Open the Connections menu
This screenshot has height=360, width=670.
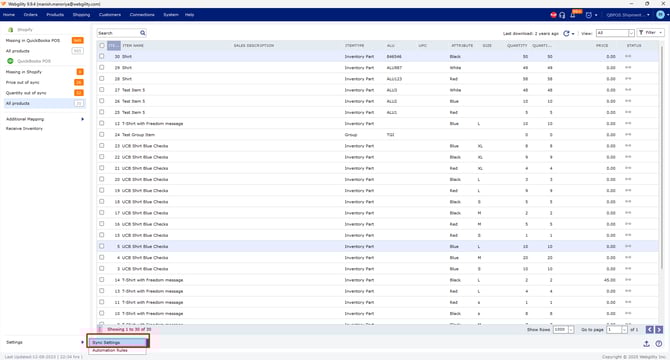point(142,15)
